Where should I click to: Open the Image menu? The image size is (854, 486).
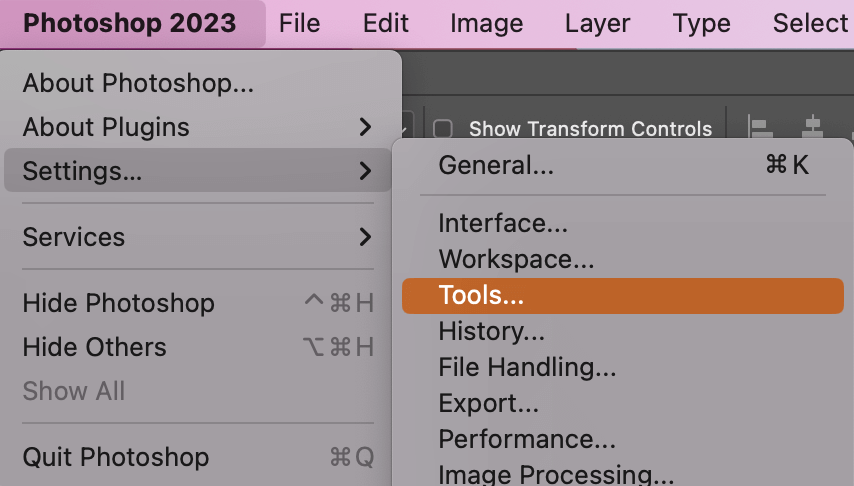coord(486,23)
